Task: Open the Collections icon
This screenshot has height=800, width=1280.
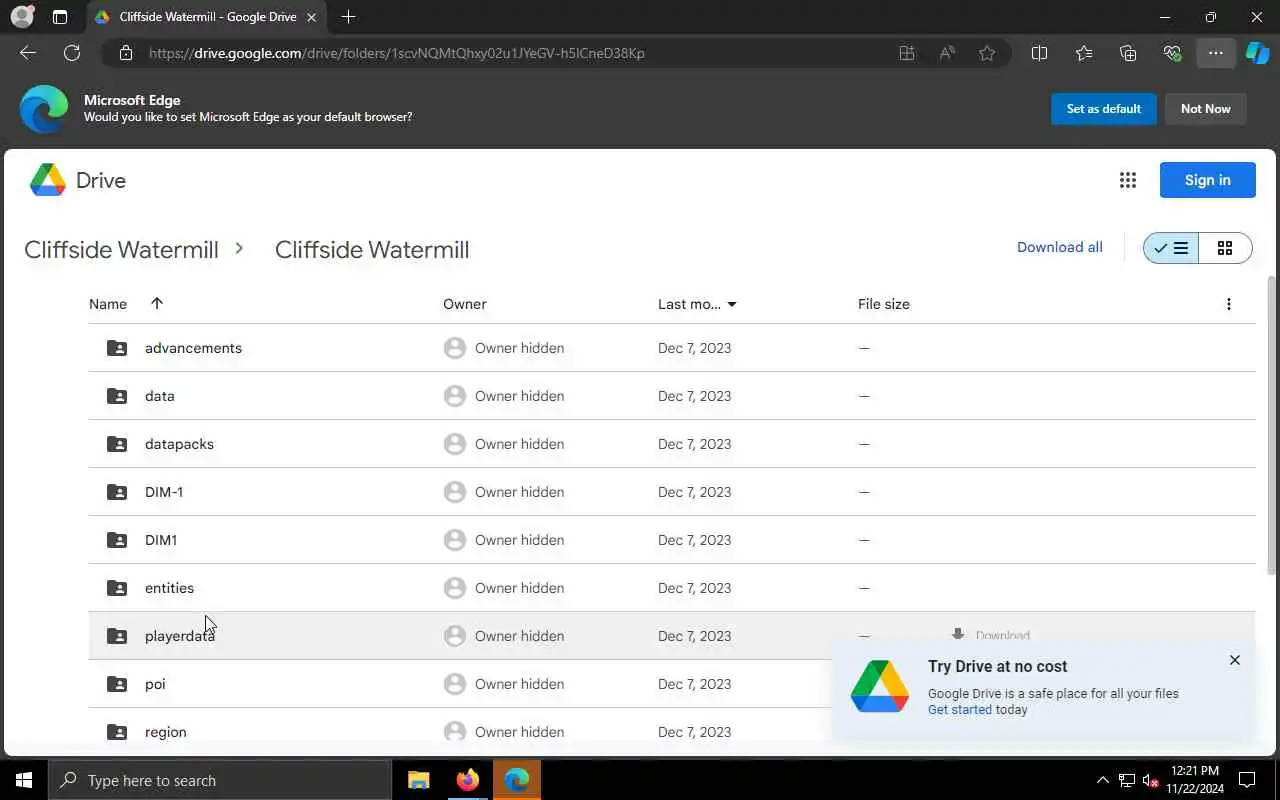Action: [x=1128, y=53]
